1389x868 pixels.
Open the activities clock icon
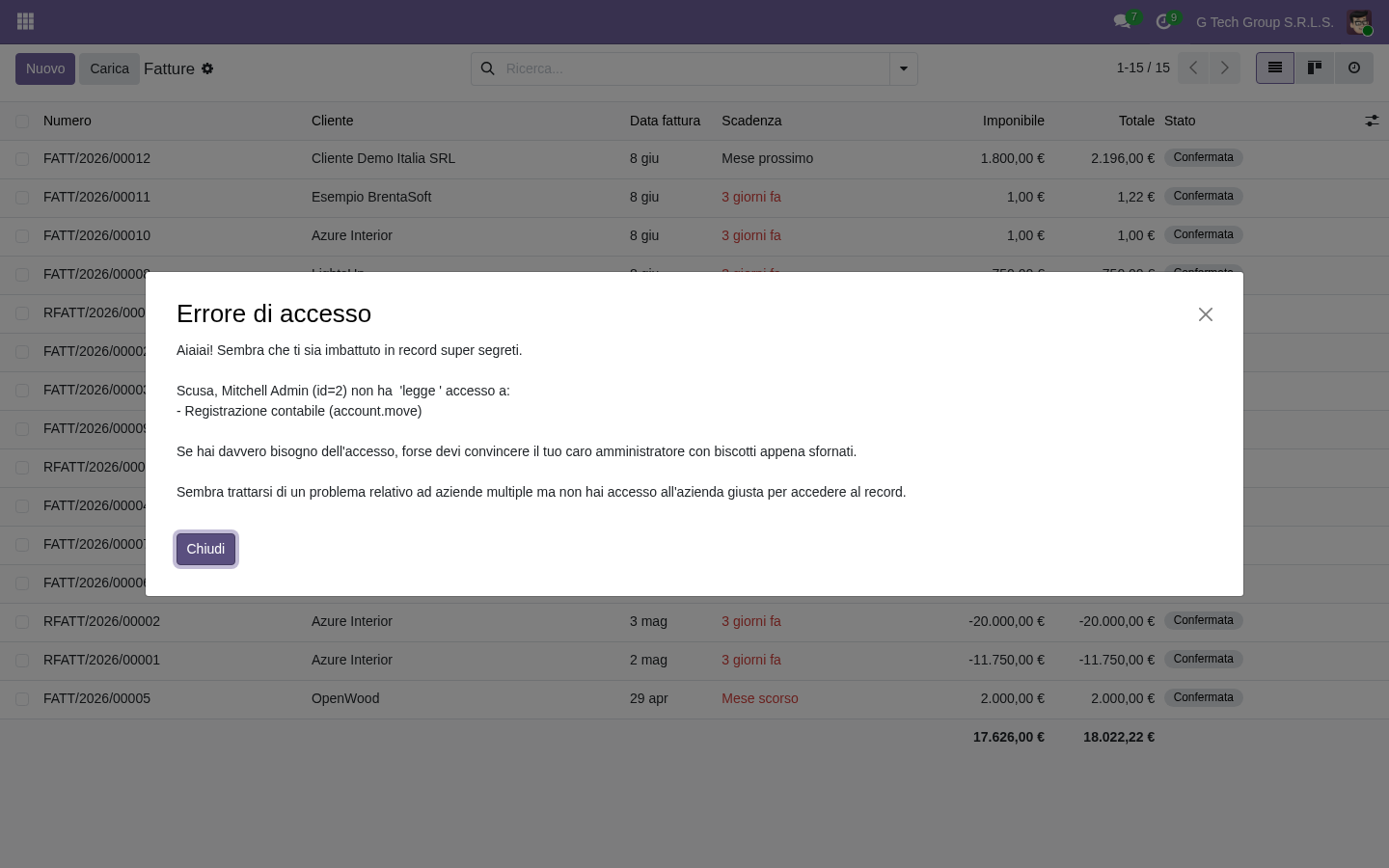point(1163,21)
